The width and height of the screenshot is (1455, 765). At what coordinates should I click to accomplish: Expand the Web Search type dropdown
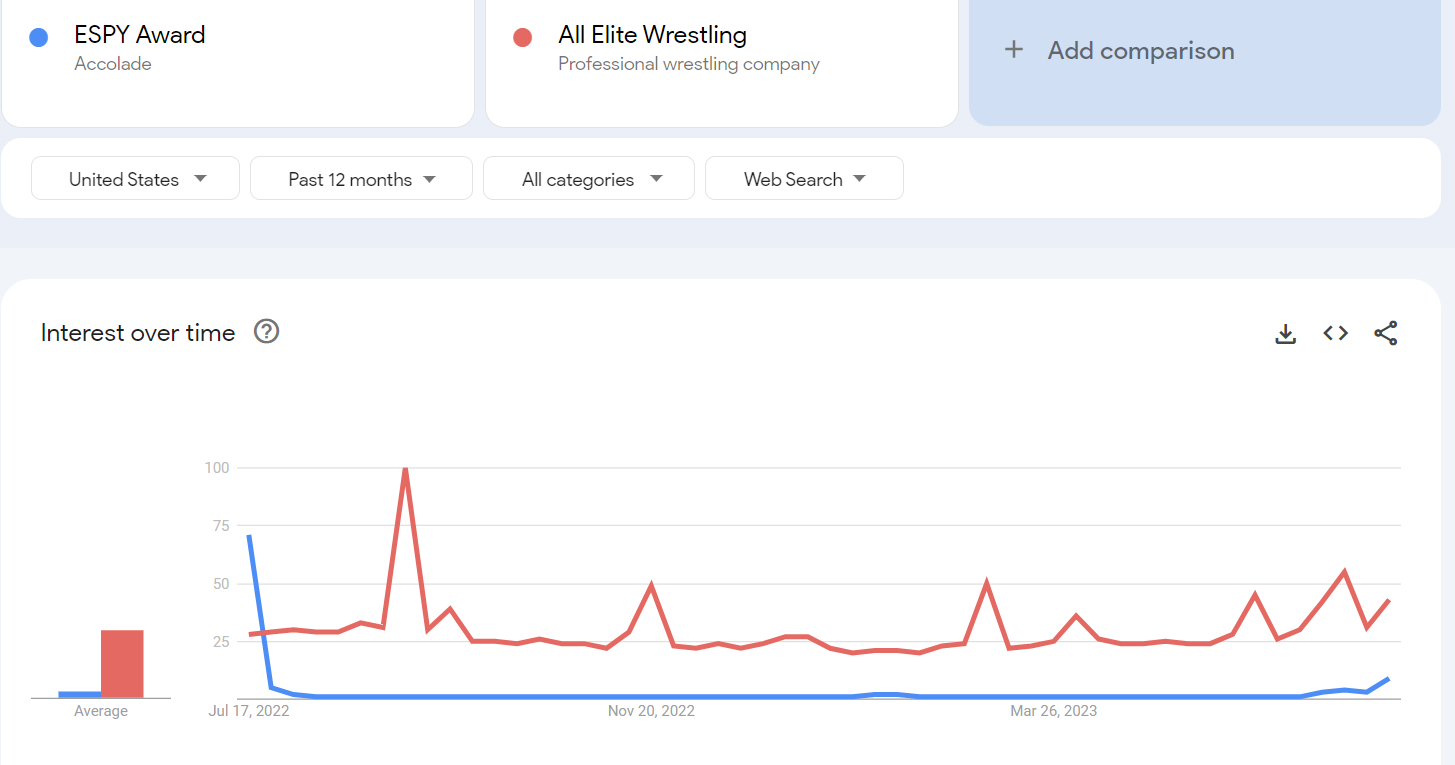point(804,179)
